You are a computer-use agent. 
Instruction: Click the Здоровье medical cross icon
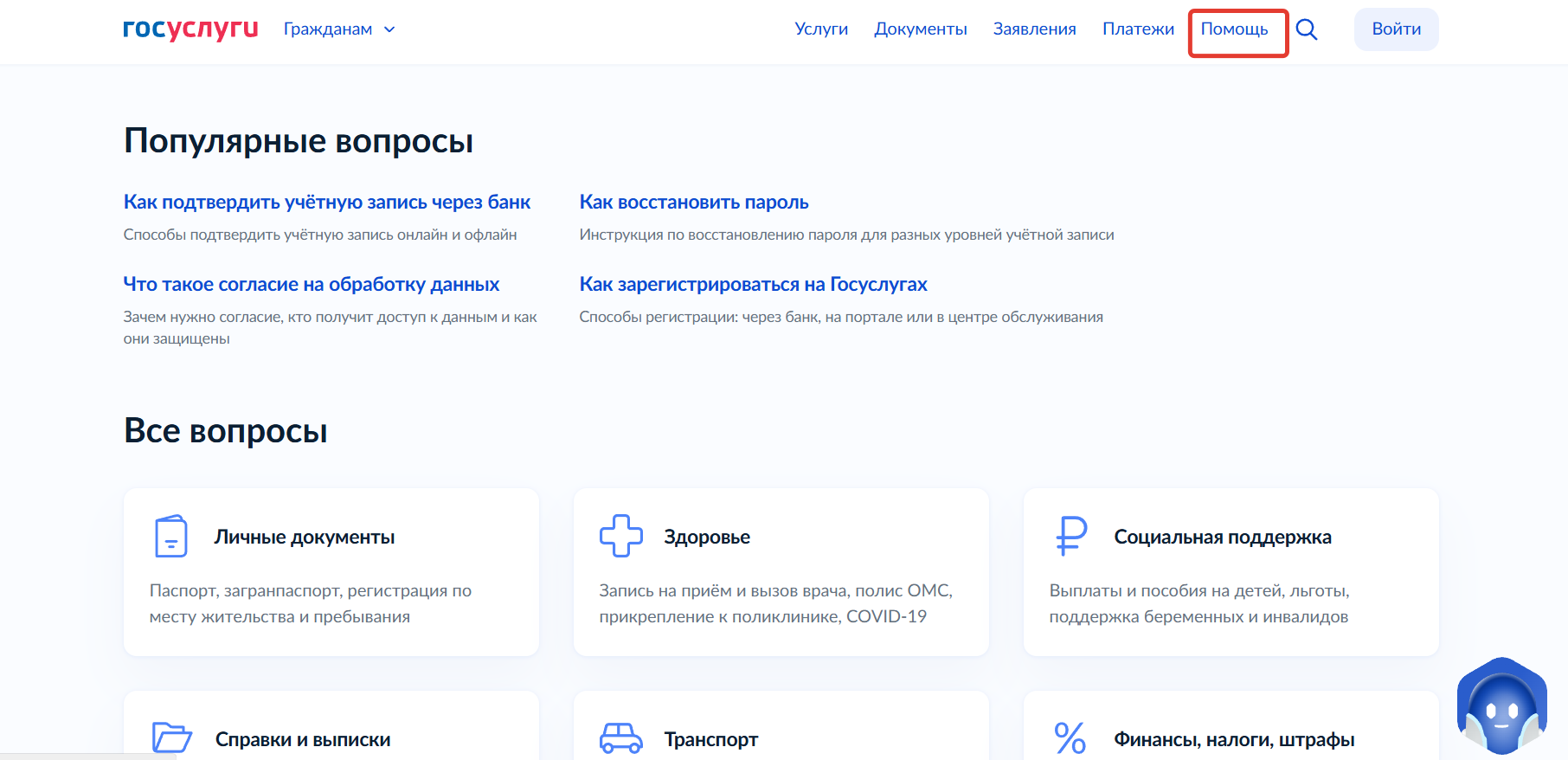point(620,537)
